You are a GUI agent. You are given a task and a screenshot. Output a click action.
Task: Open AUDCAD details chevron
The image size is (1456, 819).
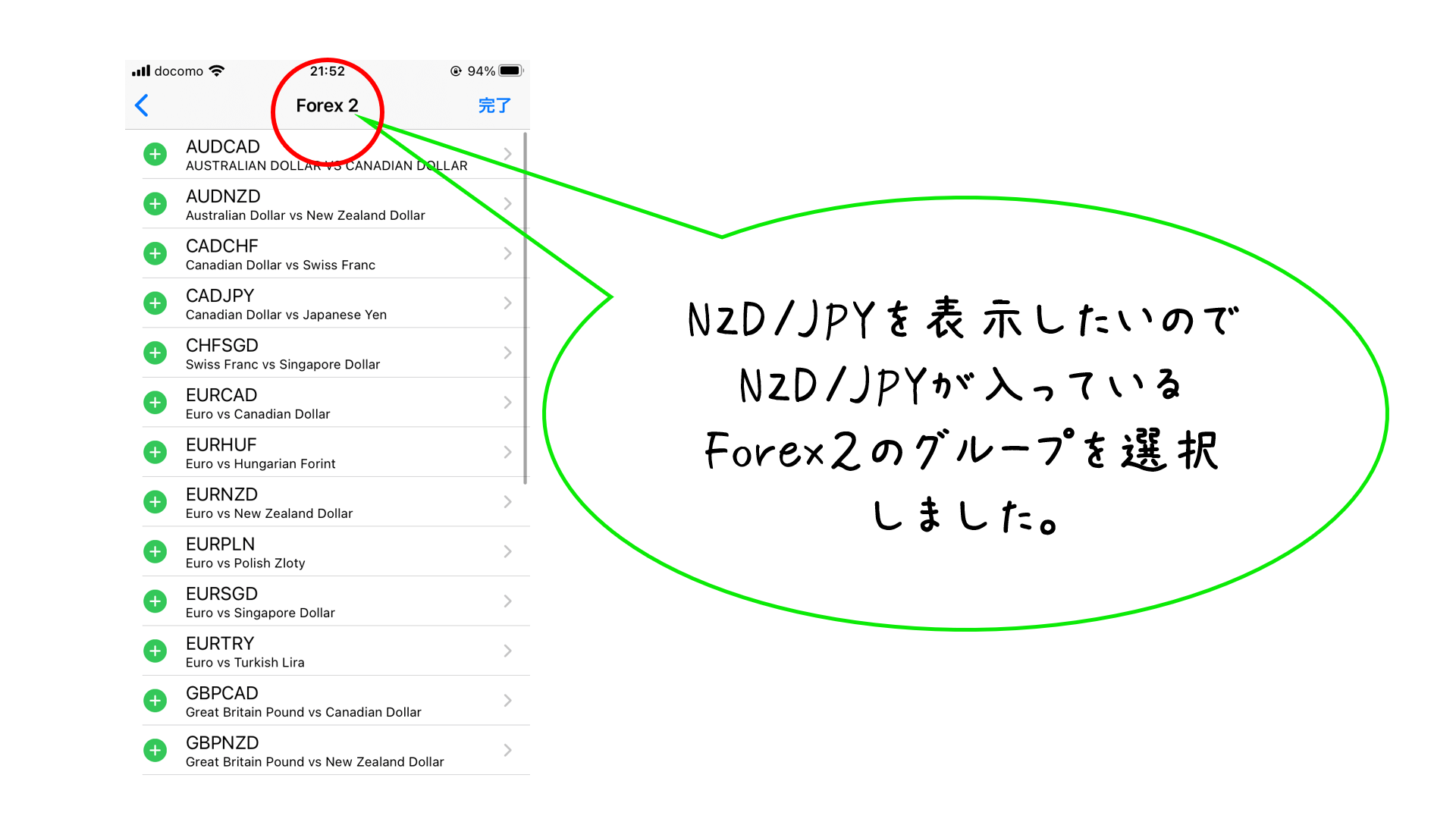pos(508,154)
